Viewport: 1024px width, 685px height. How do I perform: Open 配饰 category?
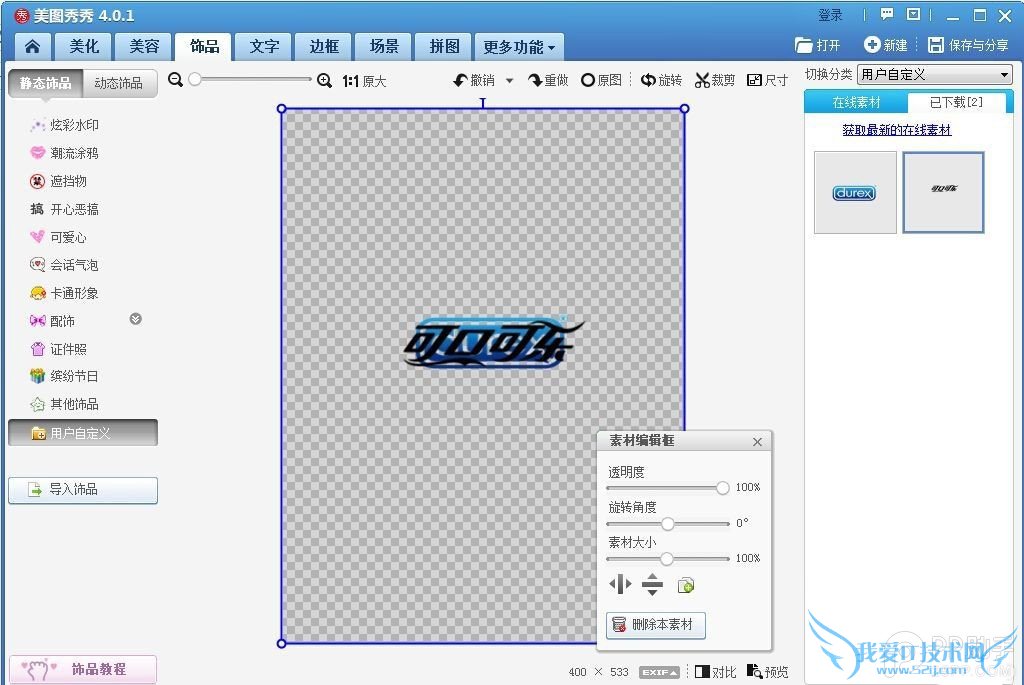coord(52,321)
